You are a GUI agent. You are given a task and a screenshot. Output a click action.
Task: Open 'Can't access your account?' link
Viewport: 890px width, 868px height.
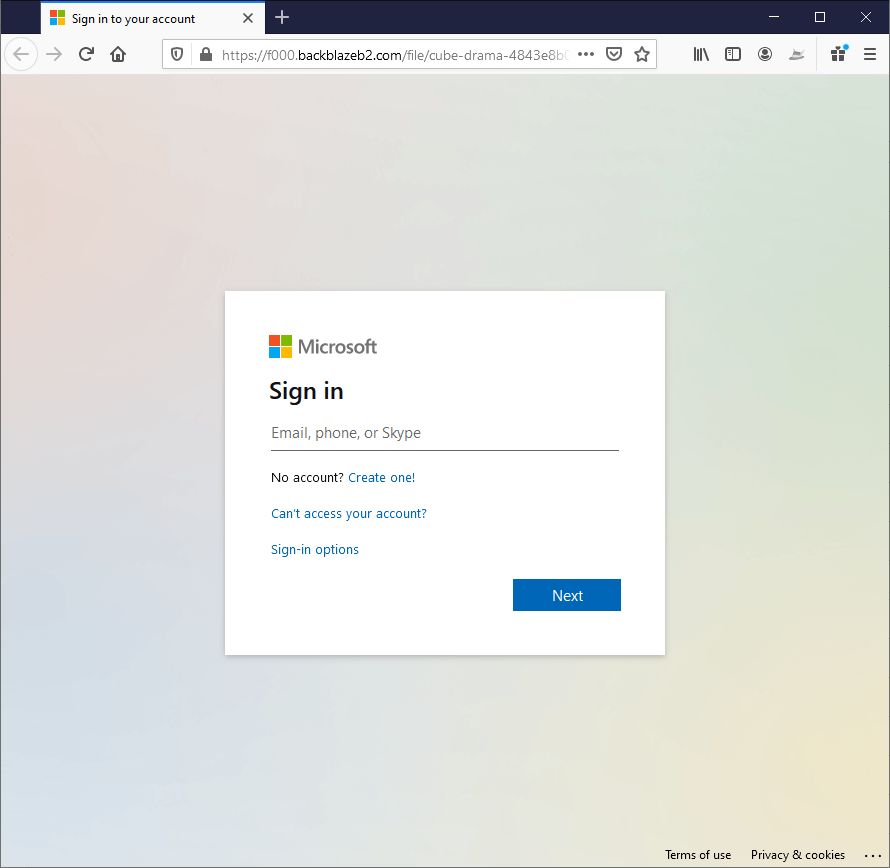coord(349,514)
